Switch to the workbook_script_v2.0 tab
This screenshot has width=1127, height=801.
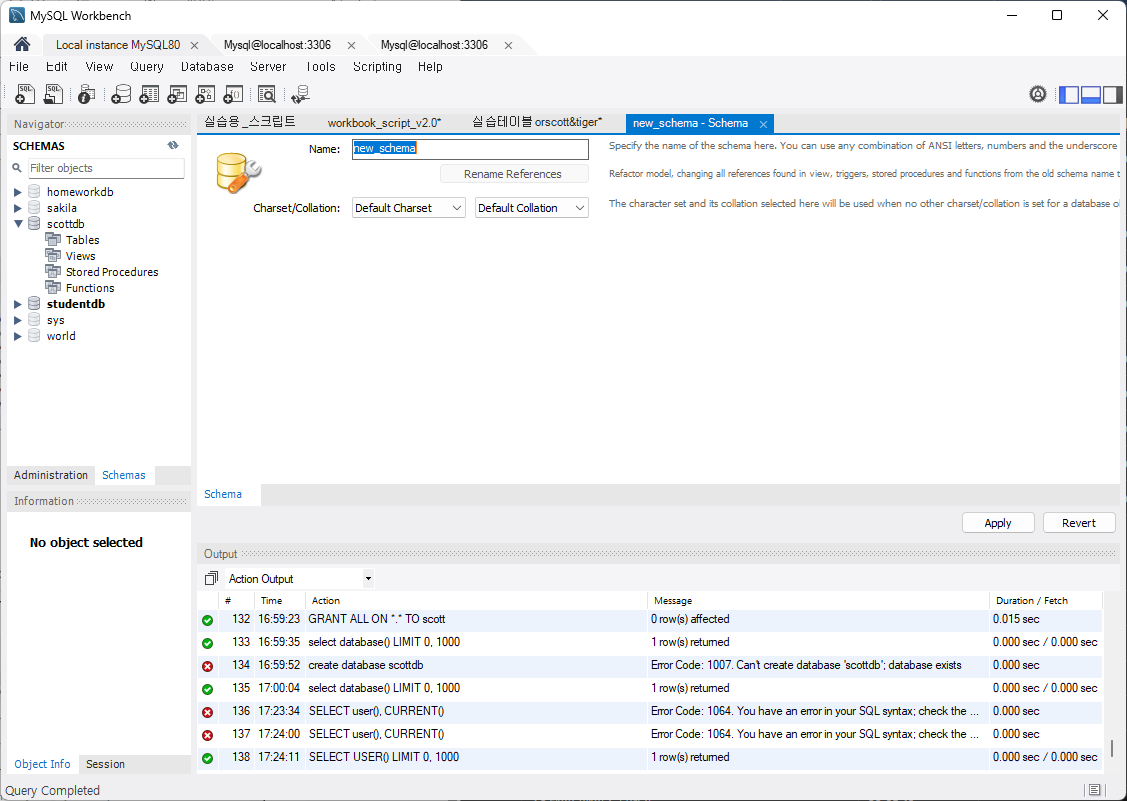click(385, 123)
